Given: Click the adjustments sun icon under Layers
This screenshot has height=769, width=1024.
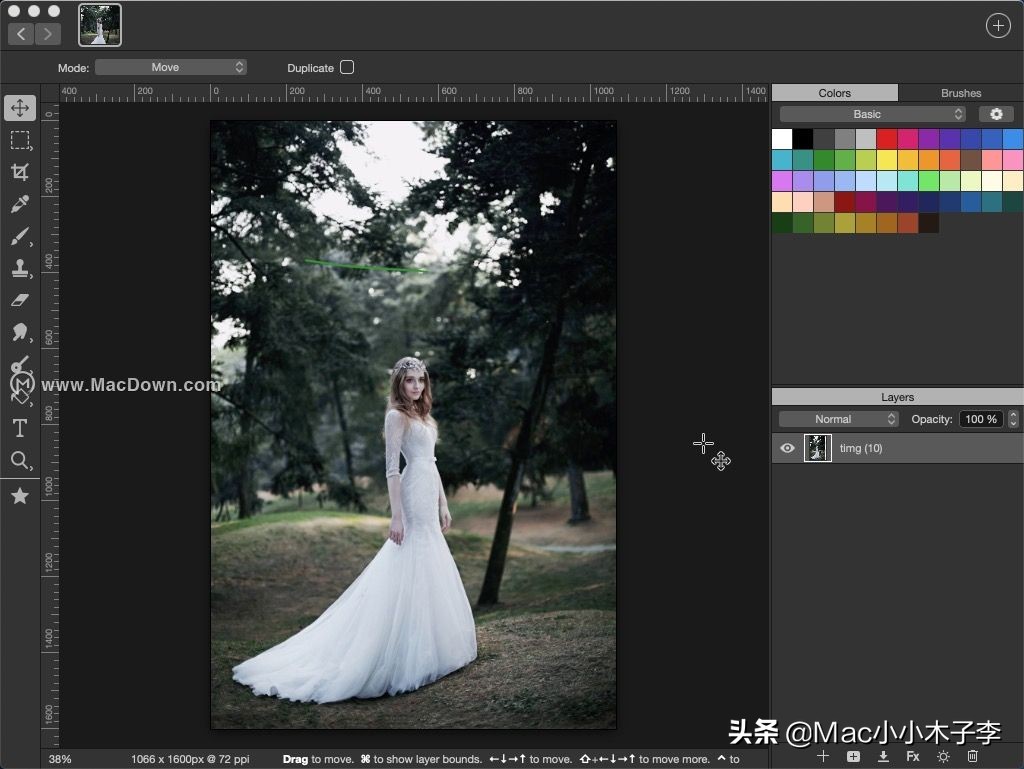Looking at the screenshot, I should point(942,757).
